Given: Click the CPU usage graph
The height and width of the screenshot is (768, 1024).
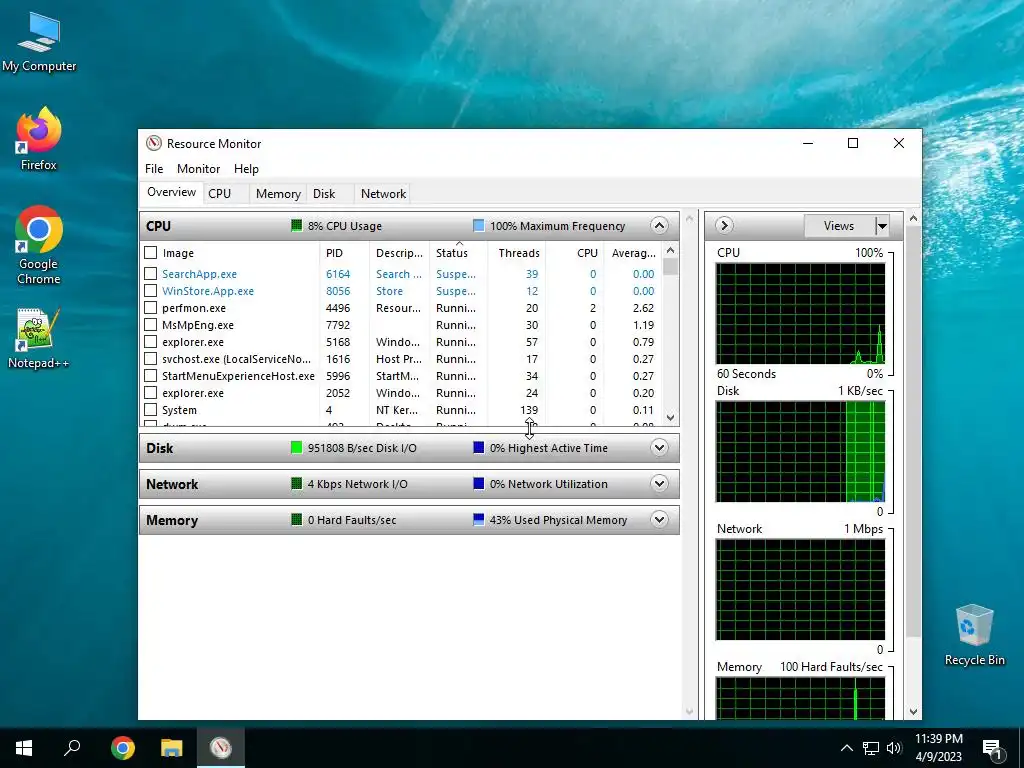Looking at the screenshot, I should [801, 313].
